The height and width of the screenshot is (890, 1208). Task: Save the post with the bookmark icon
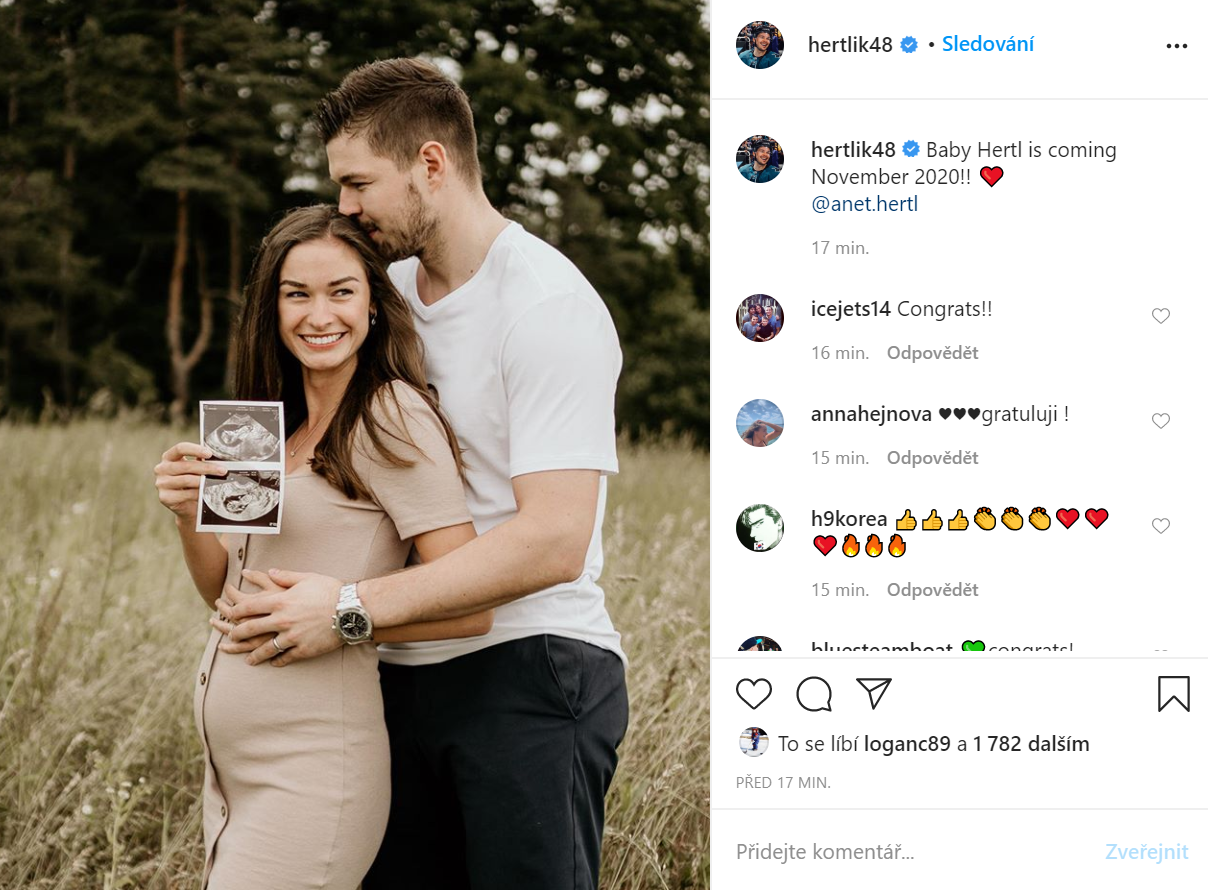pos(1174,694)
